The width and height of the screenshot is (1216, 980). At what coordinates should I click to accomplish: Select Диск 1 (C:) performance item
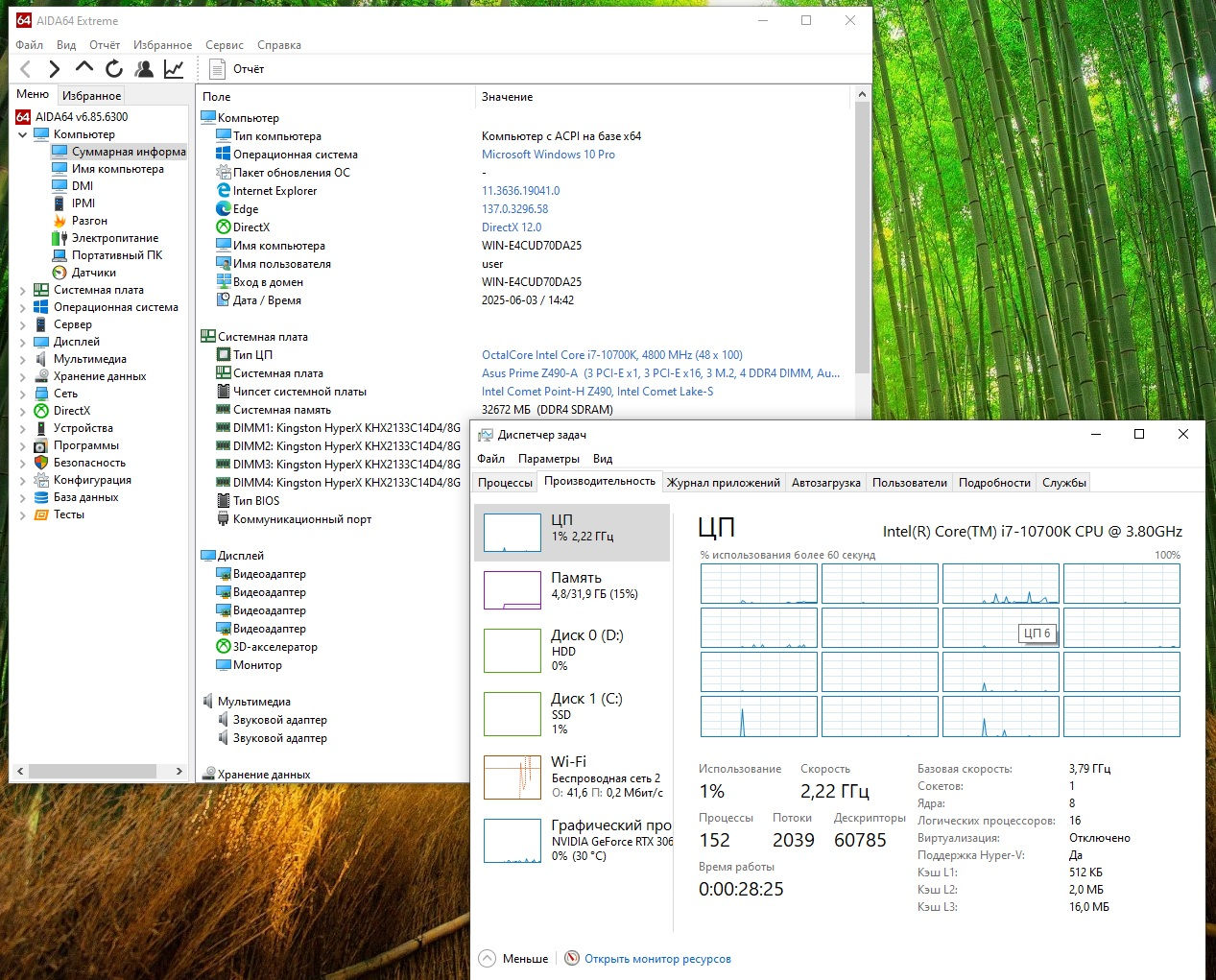click(572, 713)
